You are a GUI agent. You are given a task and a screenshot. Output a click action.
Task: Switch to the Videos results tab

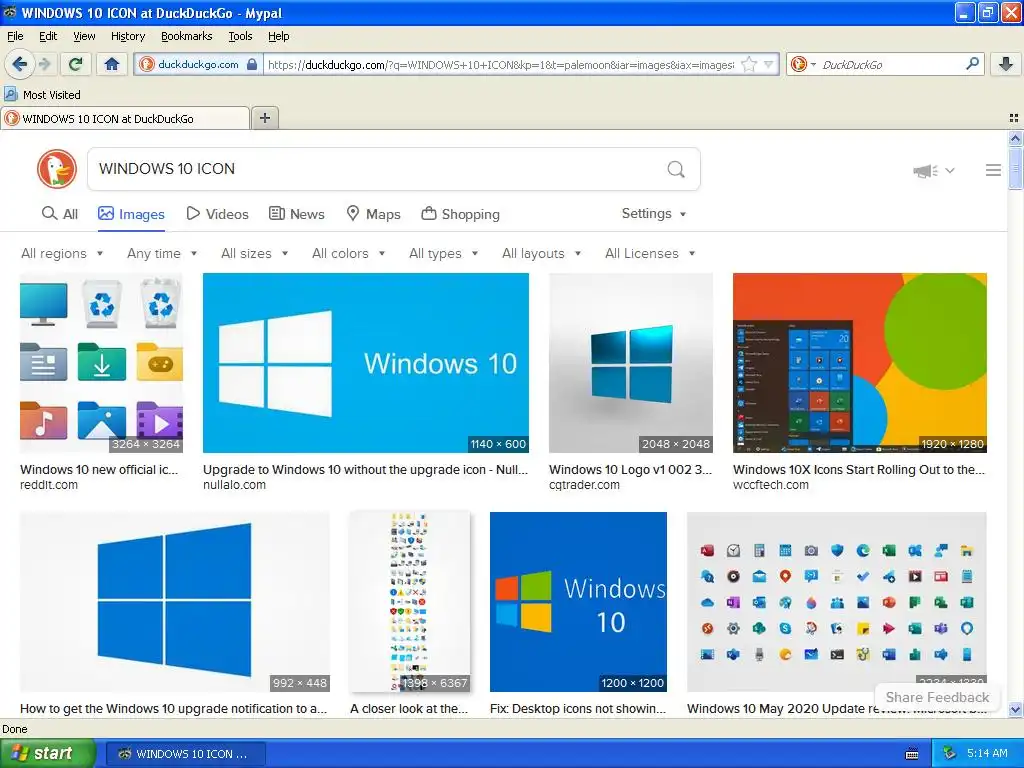[x=217, y=214]
